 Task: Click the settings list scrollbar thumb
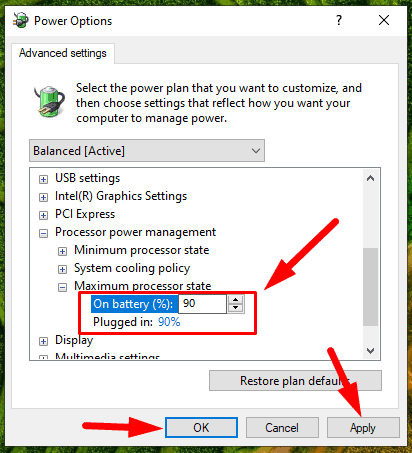[370, 287]
